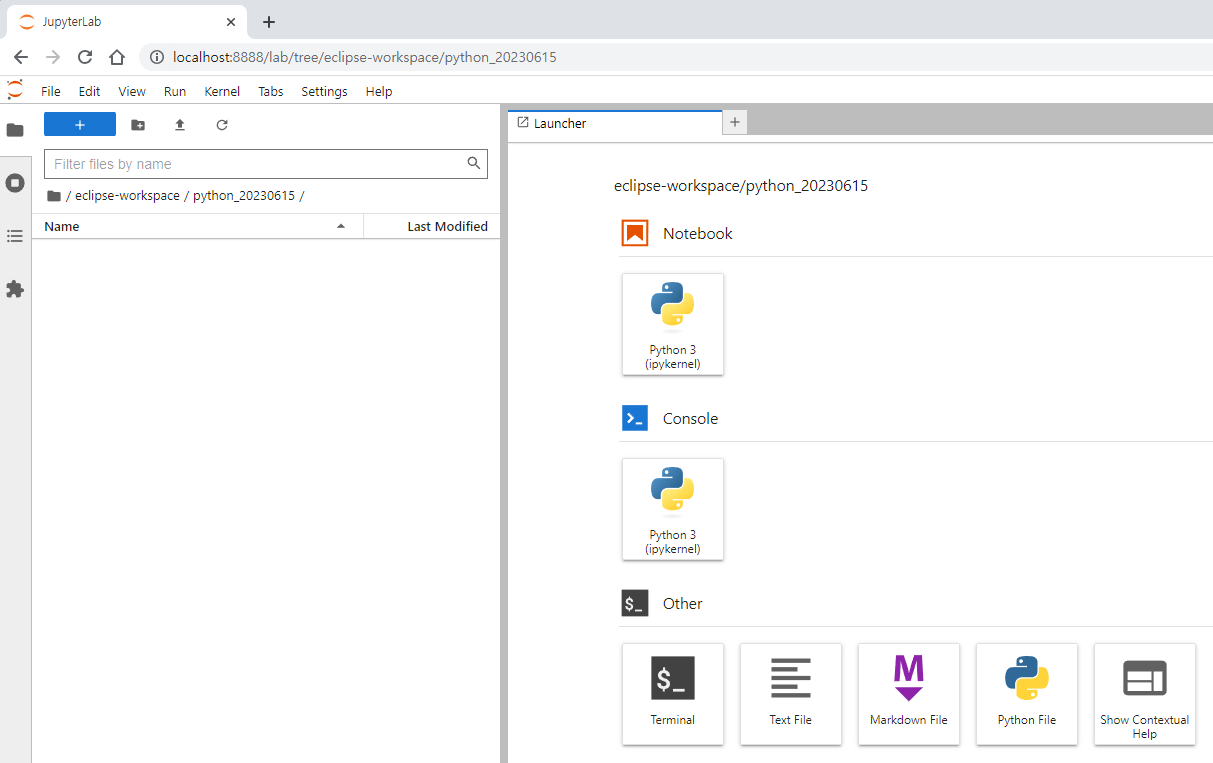Image resolution: width=1213 pixels, height=763 pixels.
Task: Open the Kernel menu
Action: pos(222,91)
